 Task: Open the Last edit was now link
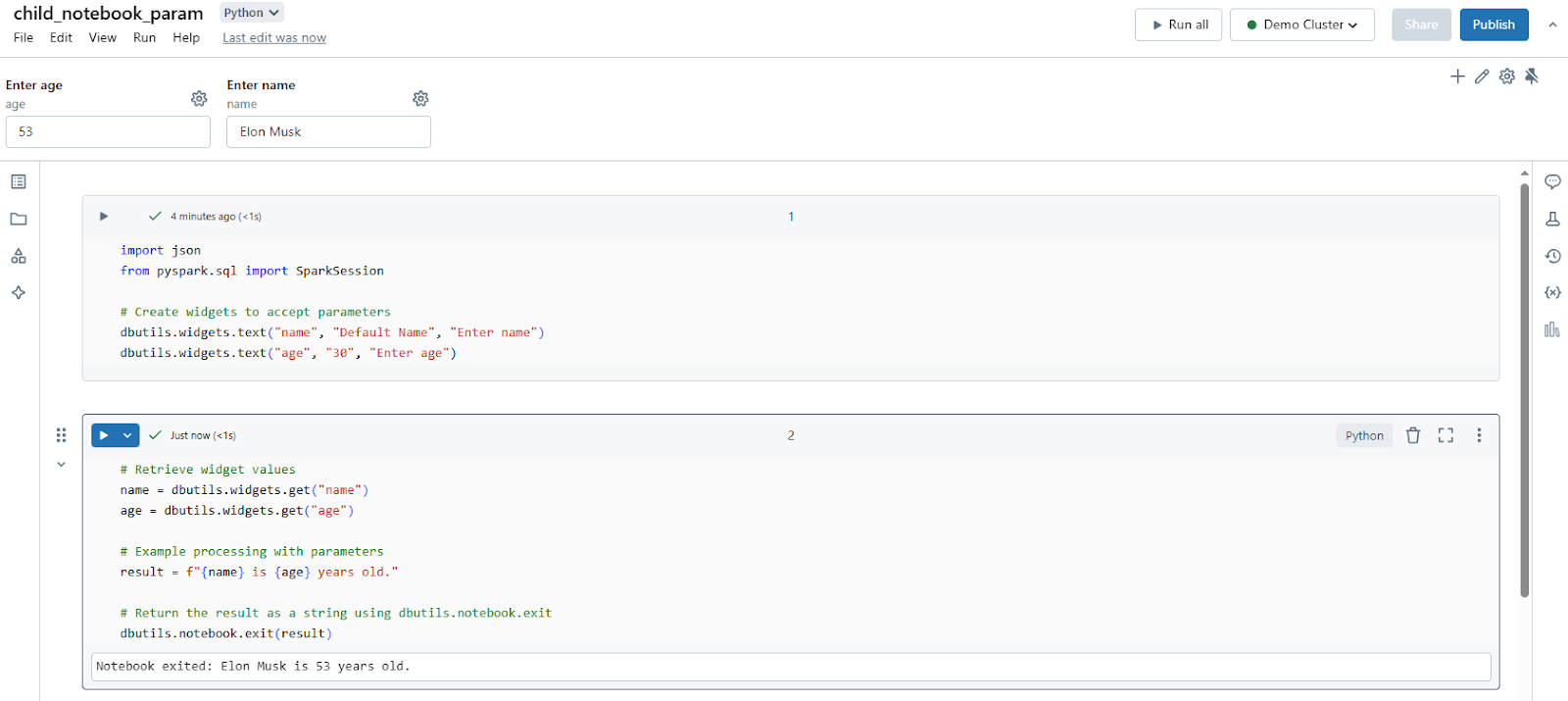coord(274,37)
